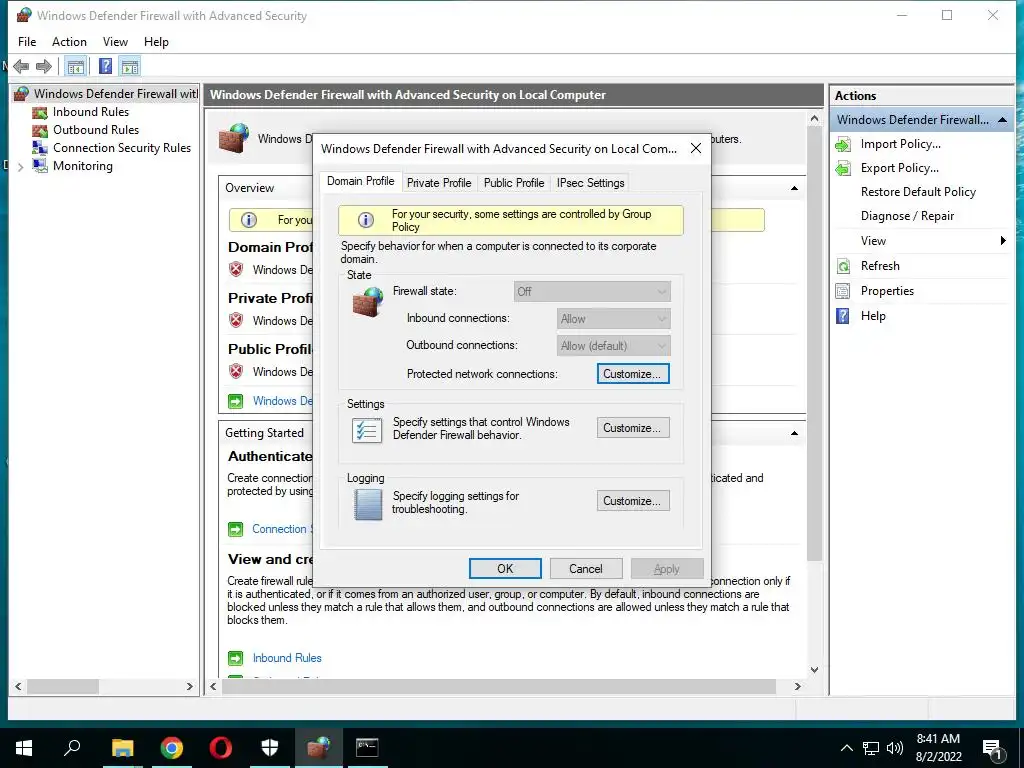The image size is (1024, 768).
Task: Collapse the Overview section
Action: [x=794, y=189]
